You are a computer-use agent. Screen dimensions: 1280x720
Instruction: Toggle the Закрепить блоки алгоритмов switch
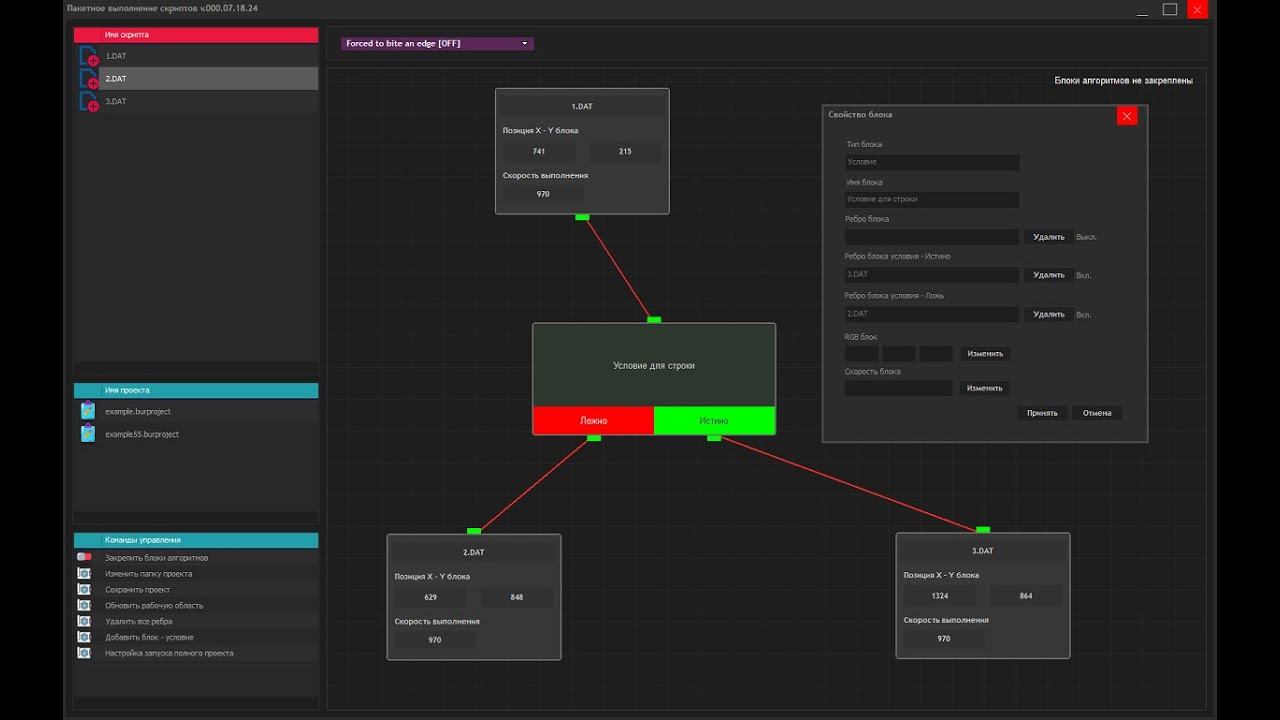pos(84,557)
